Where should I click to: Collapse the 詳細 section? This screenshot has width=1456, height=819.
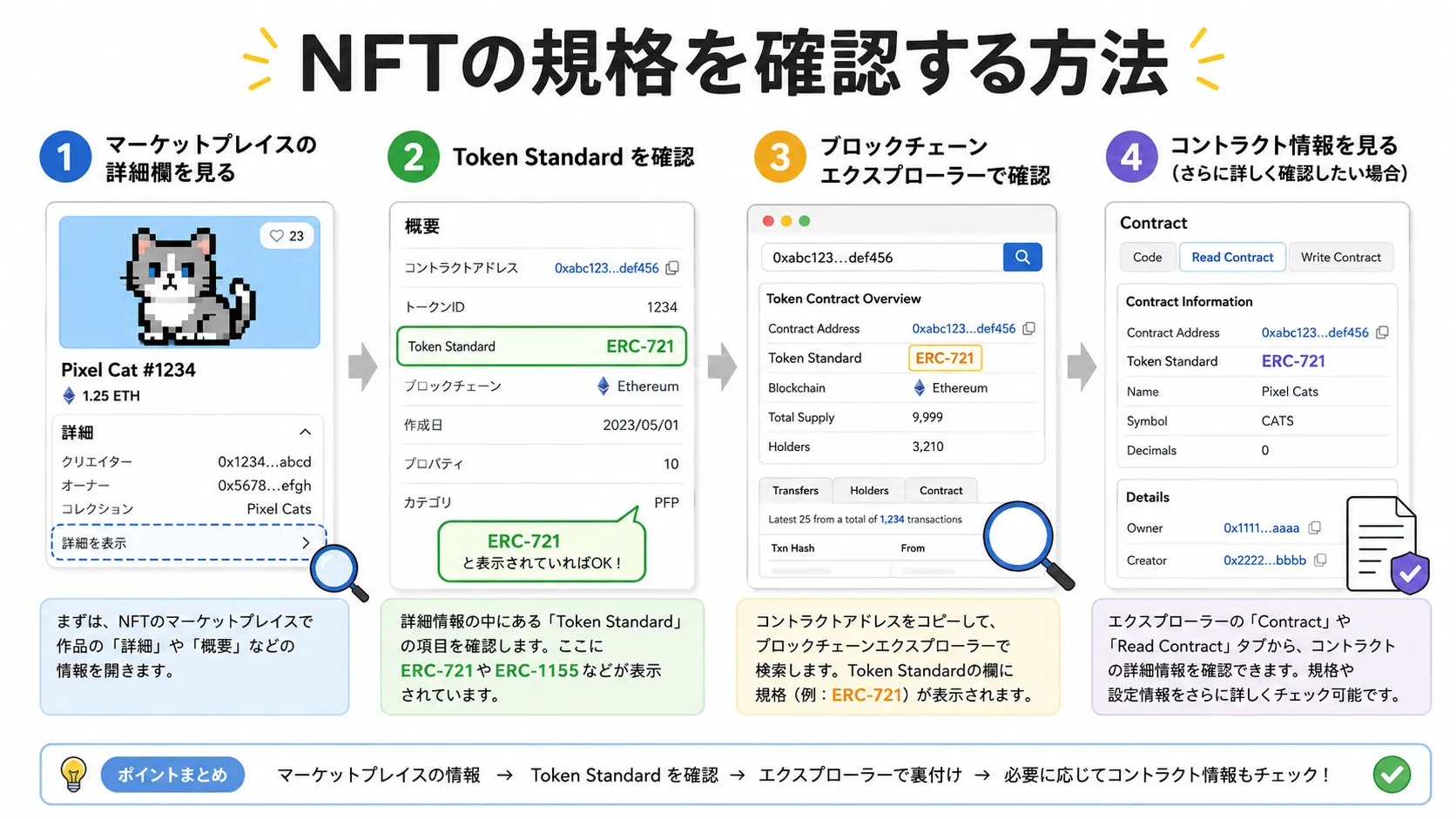305,432
